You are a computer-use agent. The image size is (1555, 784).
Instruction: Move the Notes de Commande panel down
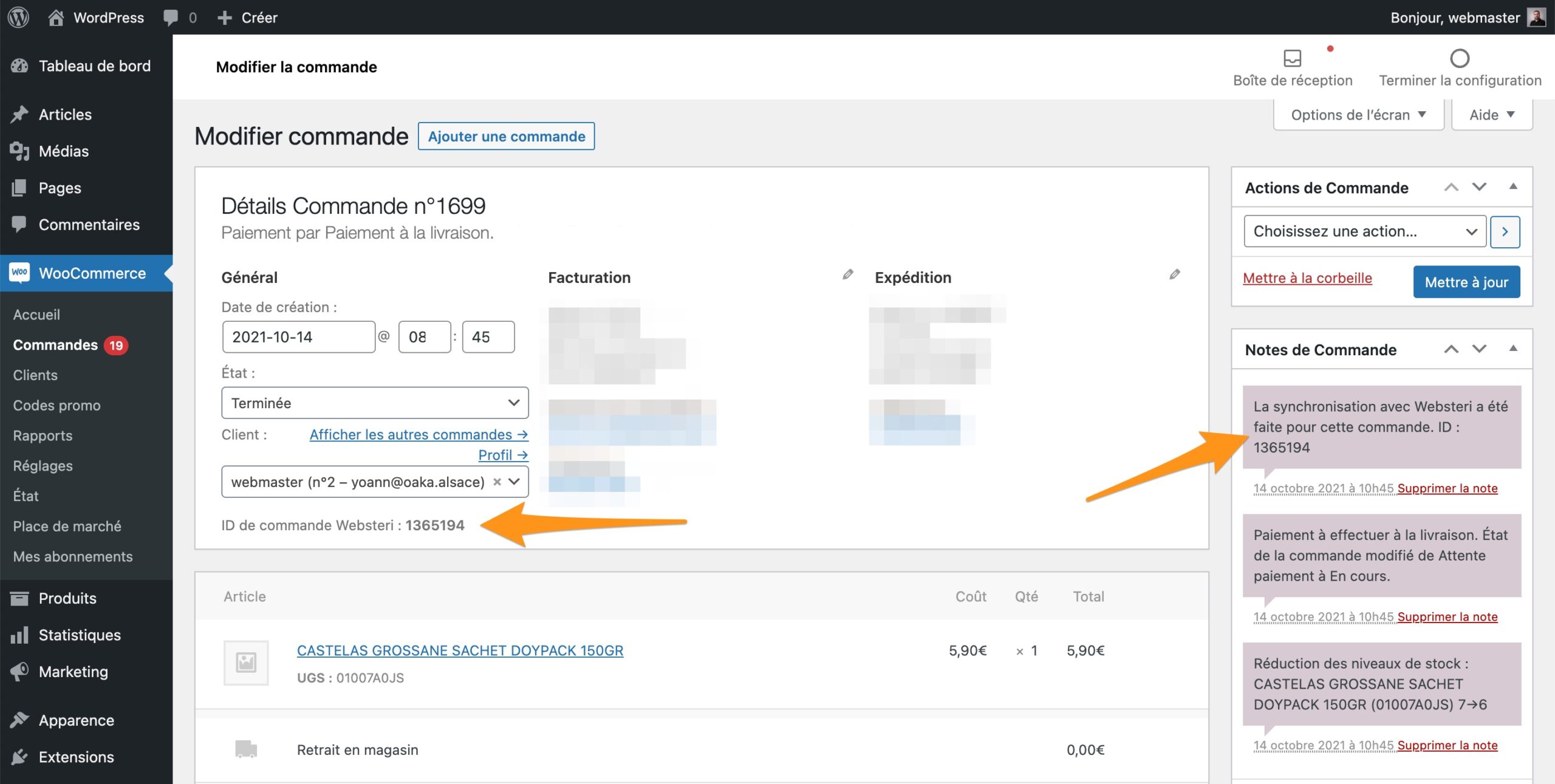click(1479, 349)
